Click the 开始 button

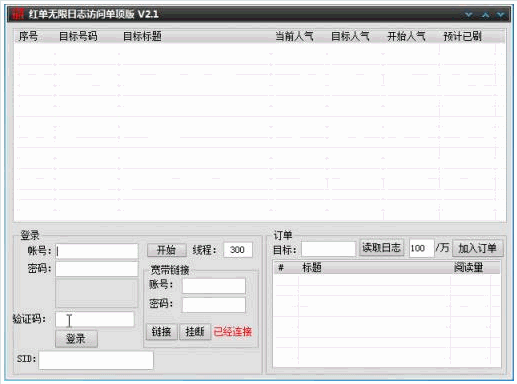166,250
